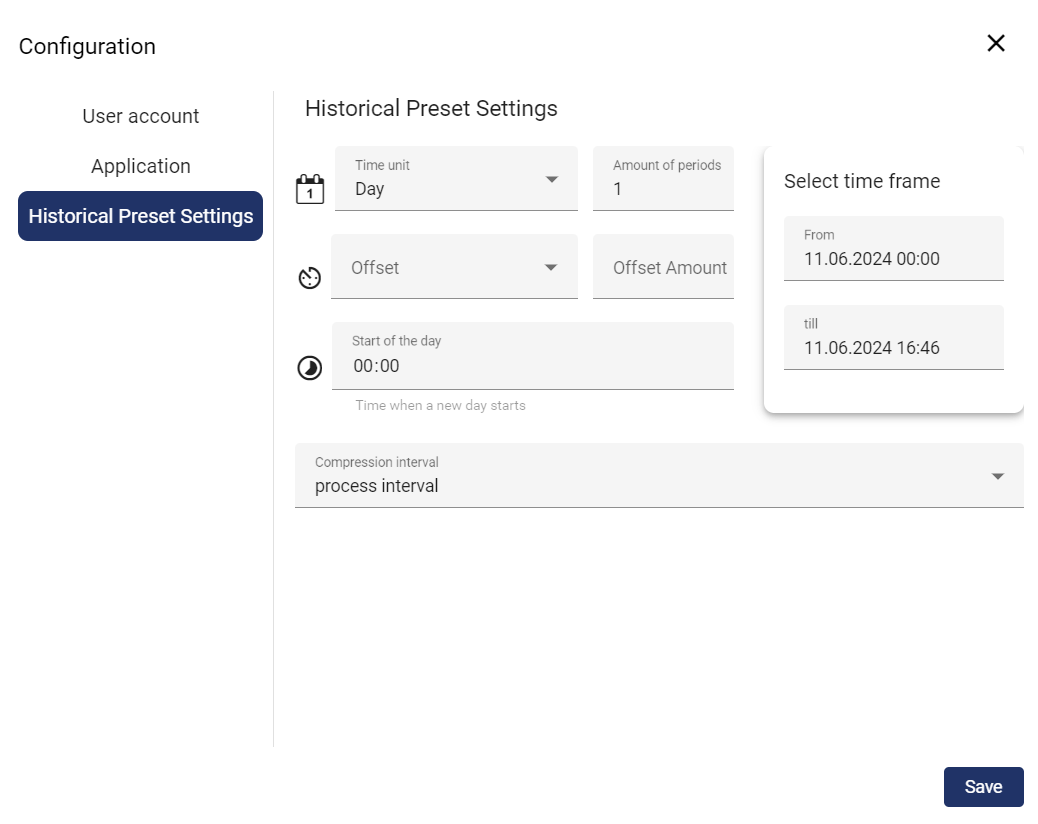
Task: Click the start-of-day clock icon
Action: click(310, 368)
